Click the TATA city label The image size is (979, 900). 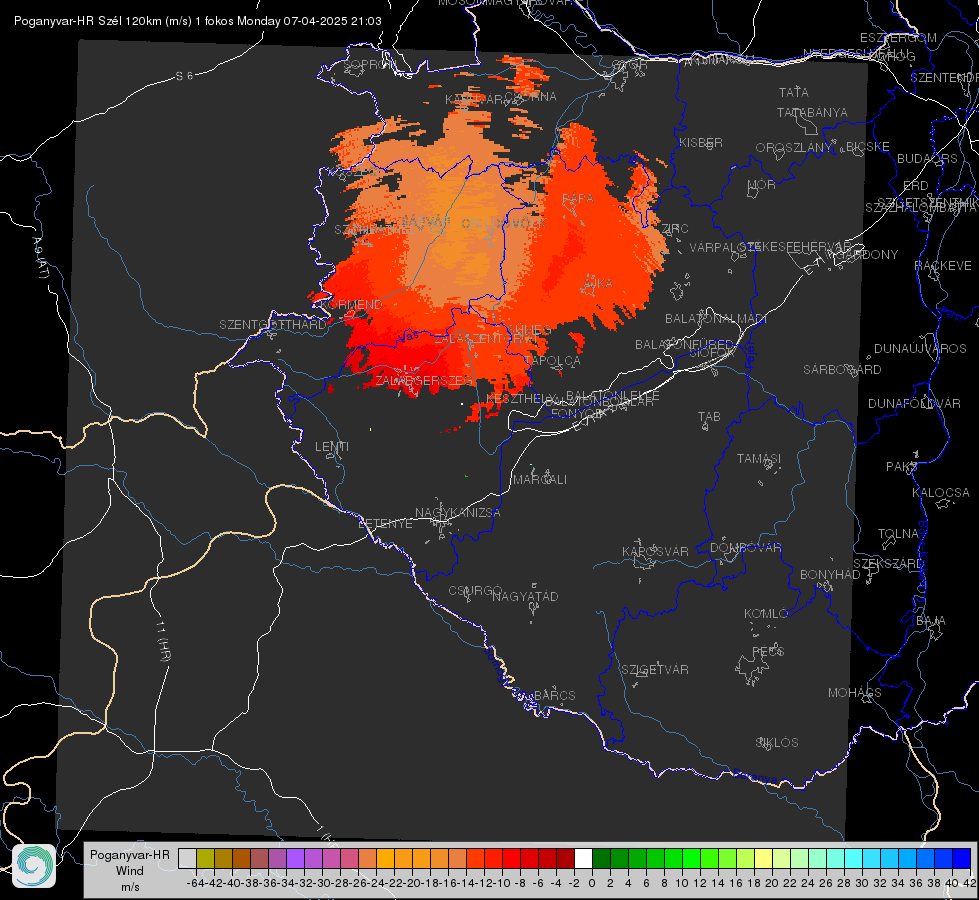tap(794, 92)
